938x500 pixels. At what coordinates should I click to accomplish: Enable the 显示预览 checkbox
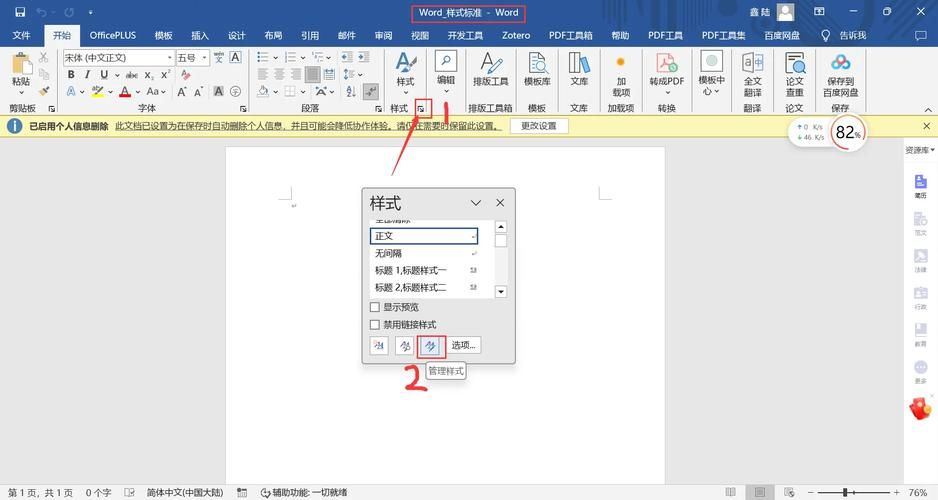[375, 308]
